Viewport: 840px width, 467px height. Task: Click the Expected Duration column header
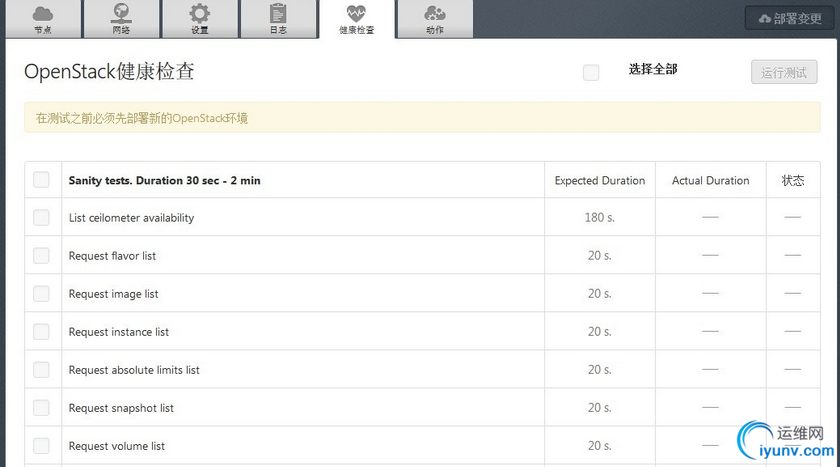pyautogui.click(x=600, y=180)
